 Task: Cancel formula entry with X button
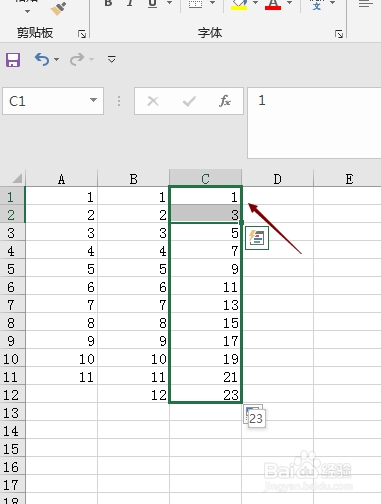153,101
